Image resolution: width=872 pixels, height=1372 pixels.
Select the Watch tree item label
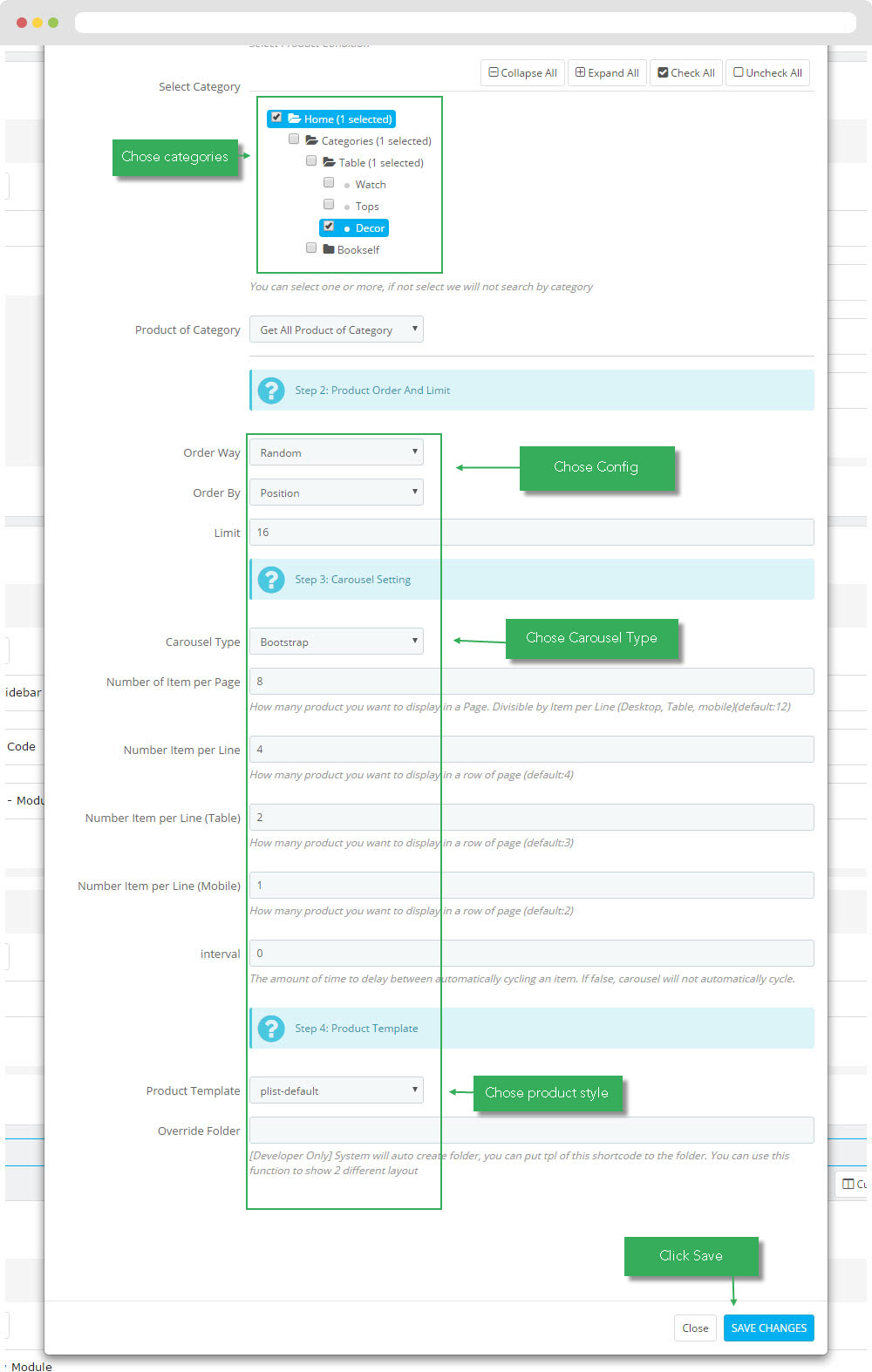click(x=371, y=185)
